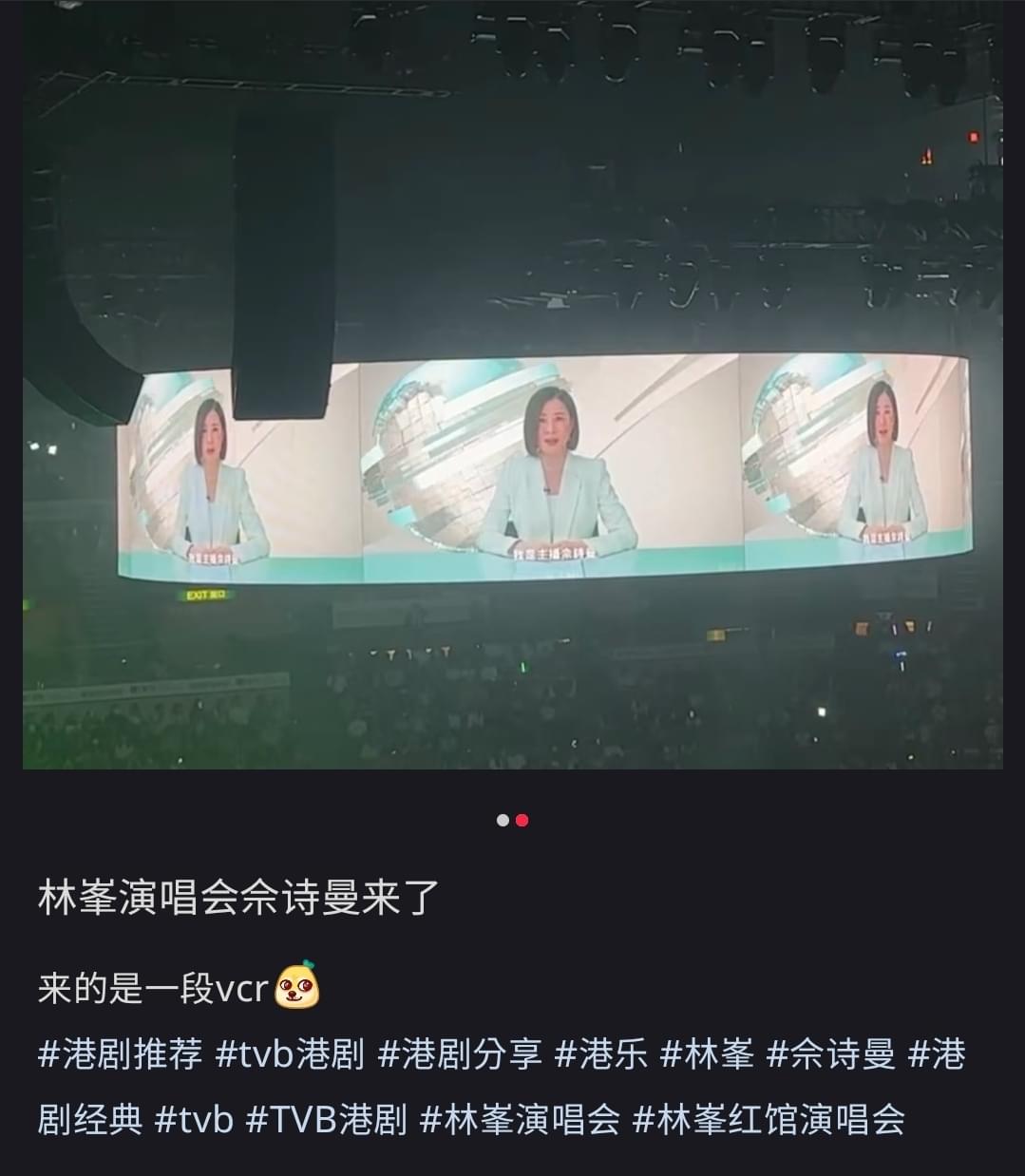Open hashtag #港剧分享
The width and height of the screenshot is (1025, 1176).
click(460, 1053)
